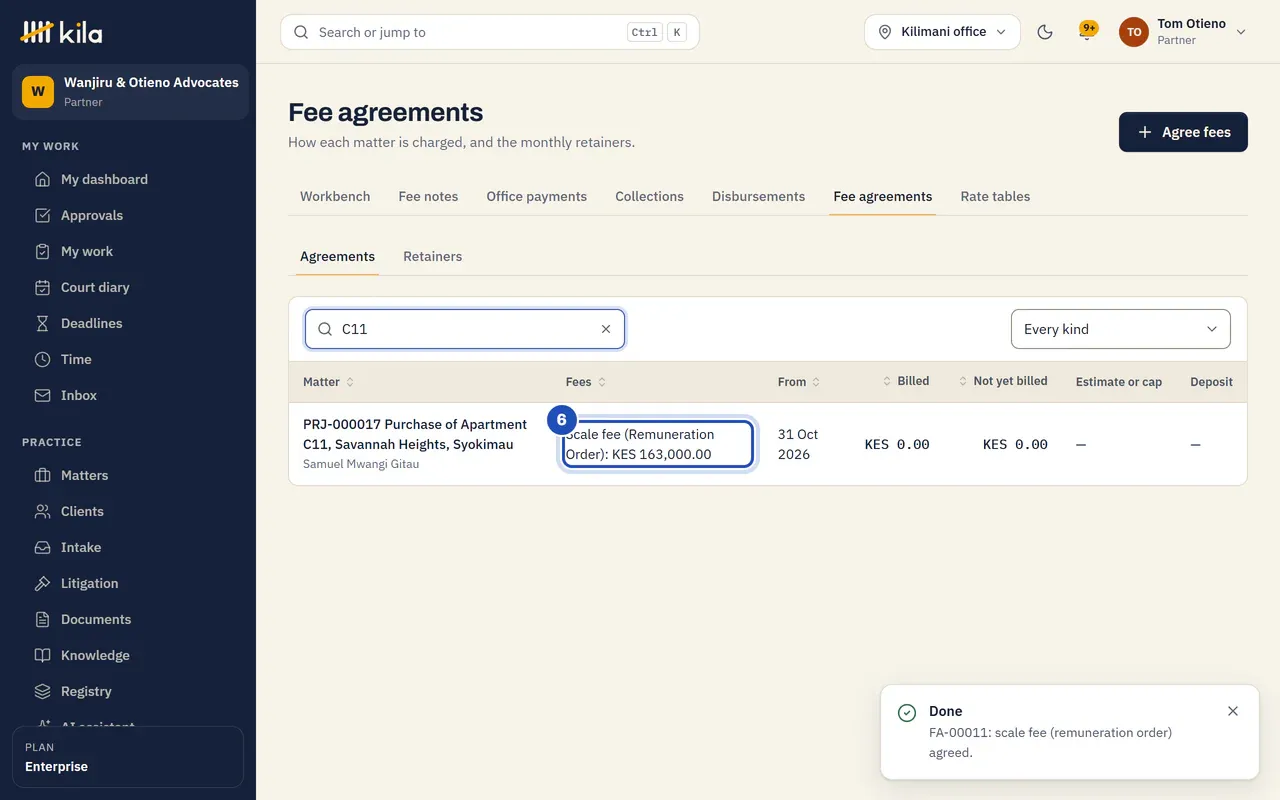This screenshot has width=1280, height=800.
Task: Open the Every kind filter dropdown
Action: [1121, 329]
